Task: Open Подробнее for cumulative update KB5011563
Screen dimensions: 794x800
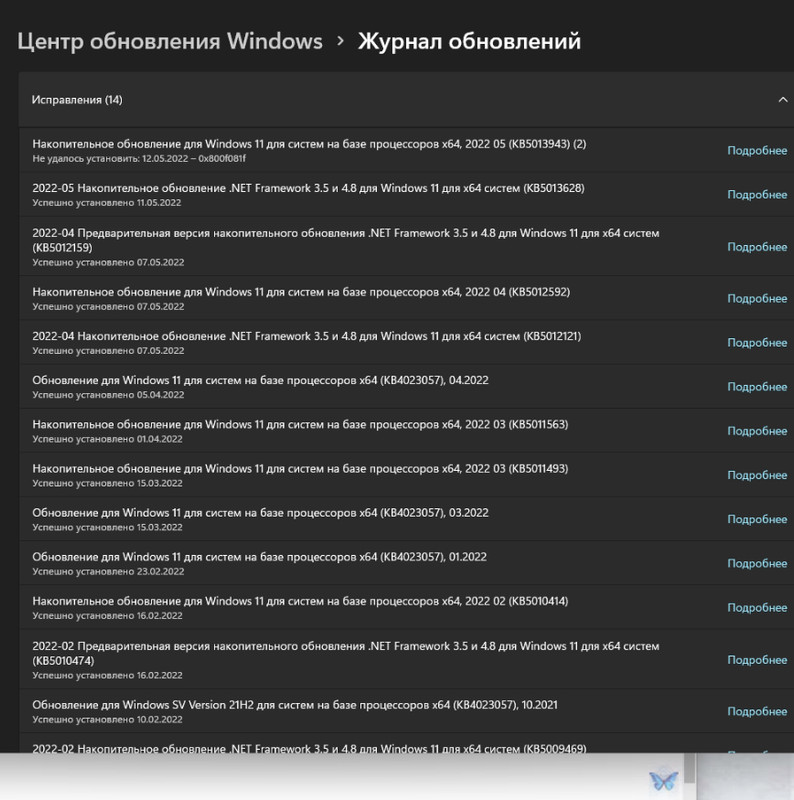Action: (757, 431)
